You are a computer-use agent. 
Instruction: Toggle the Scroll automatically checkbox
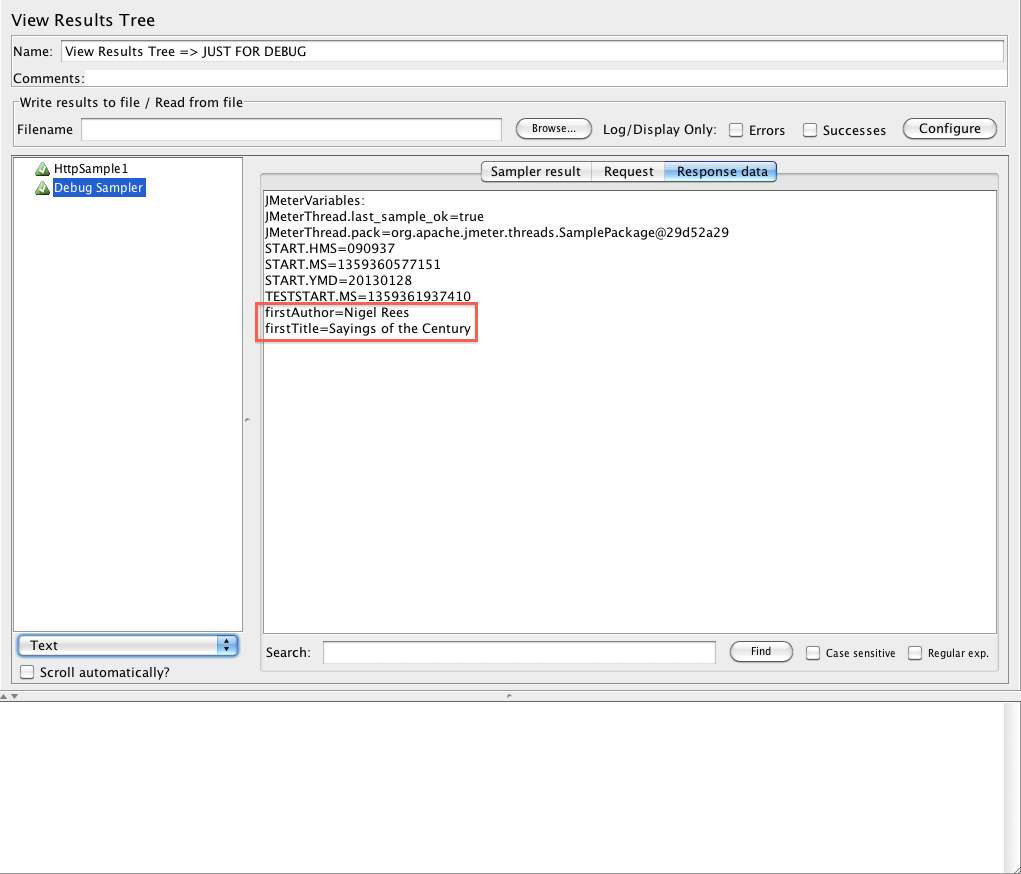click(26, 672)
